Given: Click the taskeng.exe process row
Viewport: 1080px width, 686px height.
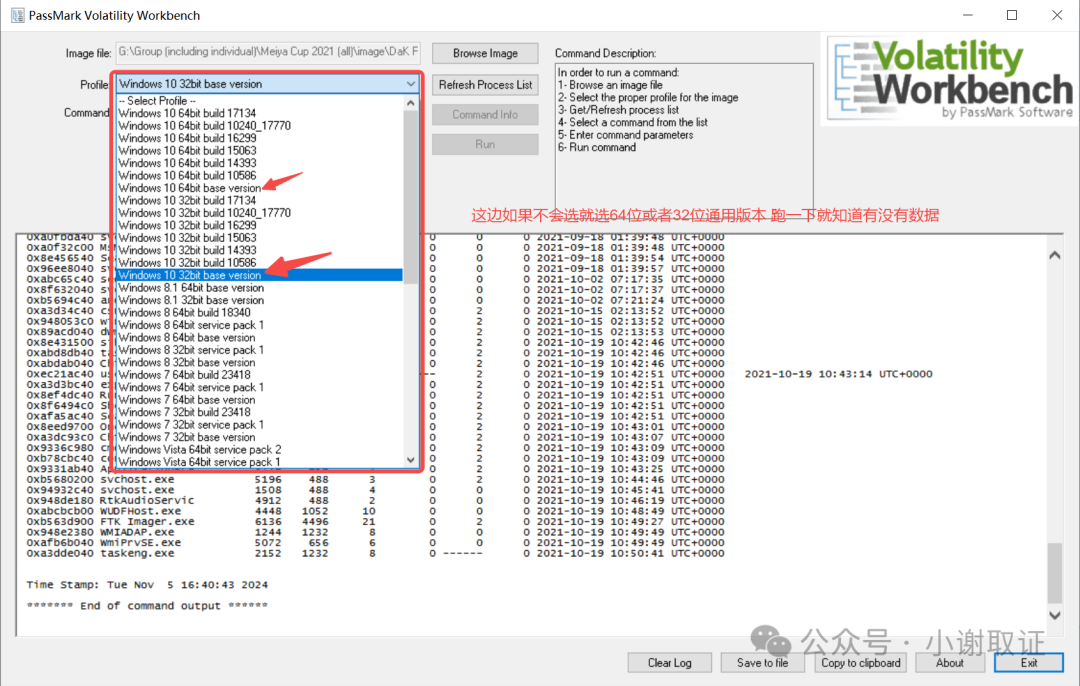Looking at the screenshot, I should [375, 553].
